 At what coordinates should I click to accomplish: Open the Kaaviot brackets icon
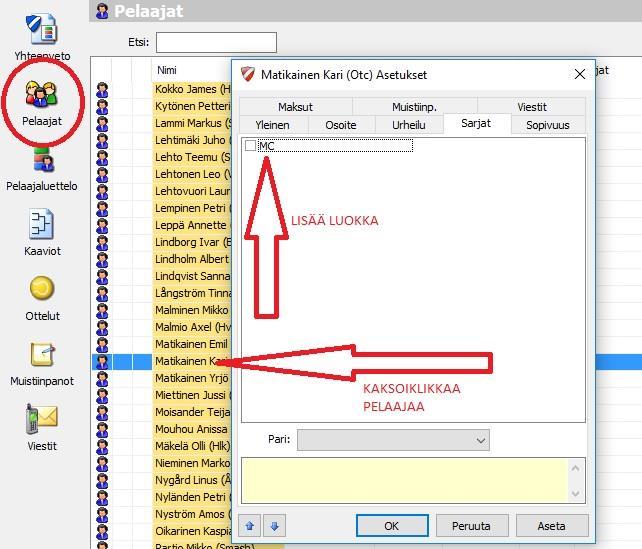(x=41, y=224)
